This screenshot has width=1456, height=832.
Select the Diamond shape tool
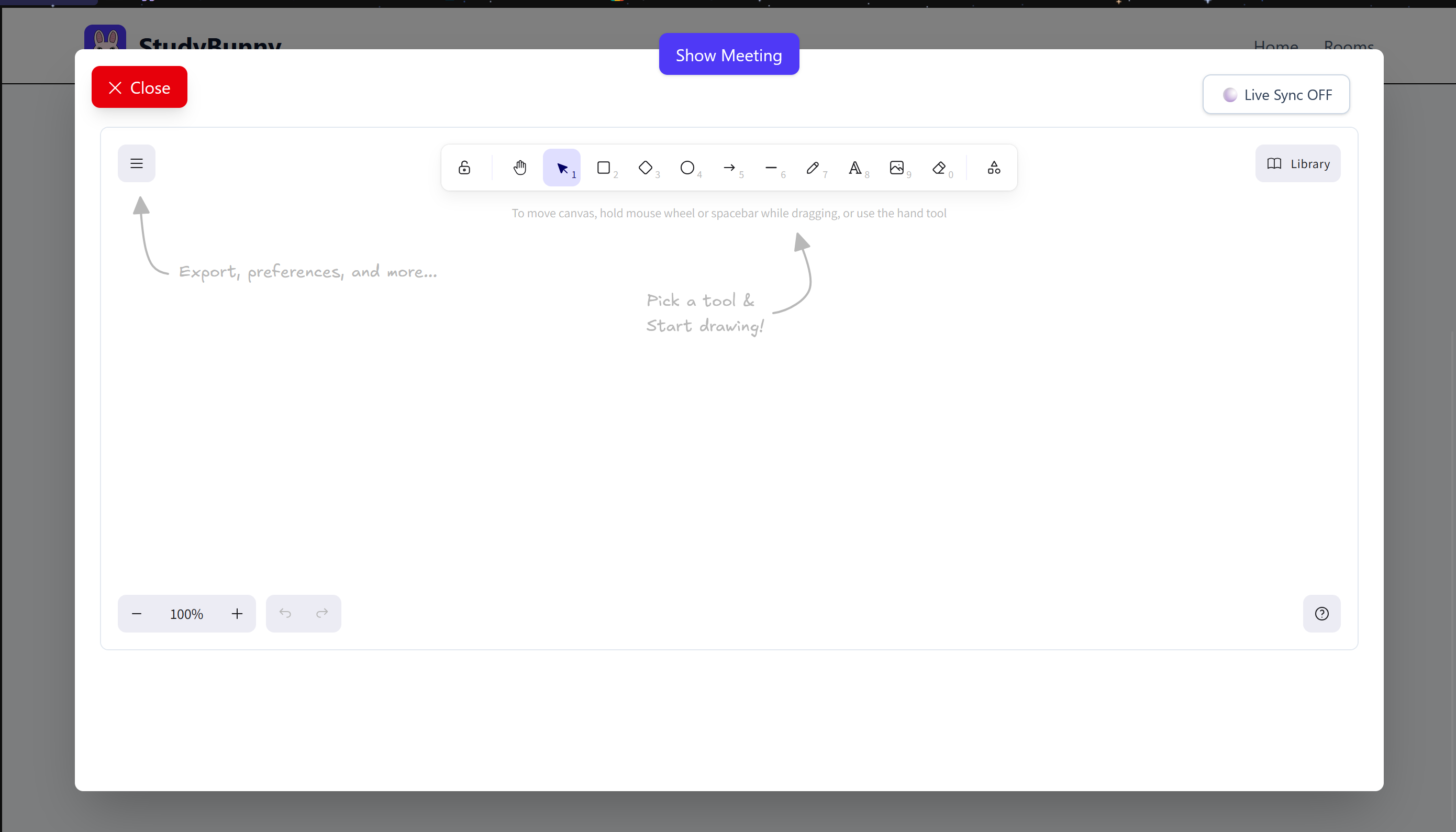tap(646, 168)
